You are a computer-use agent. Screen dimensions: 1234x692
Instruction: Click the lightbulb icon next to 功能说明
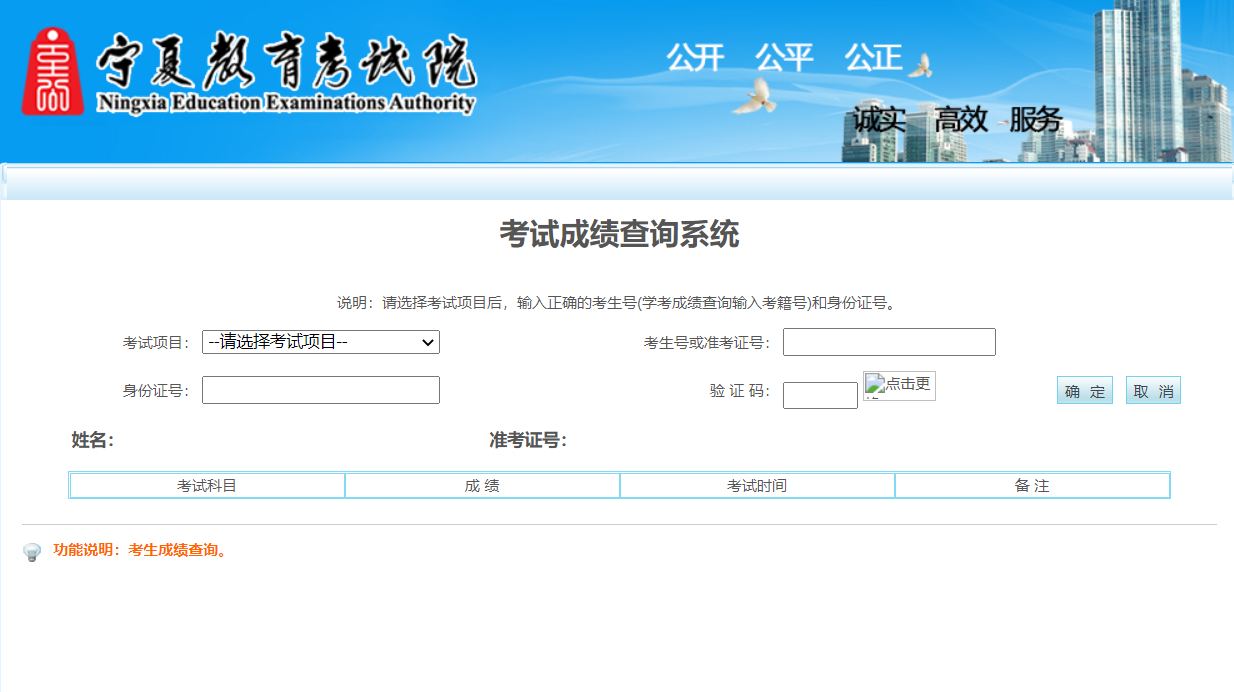pyautogui.click(x=32, y=552)
